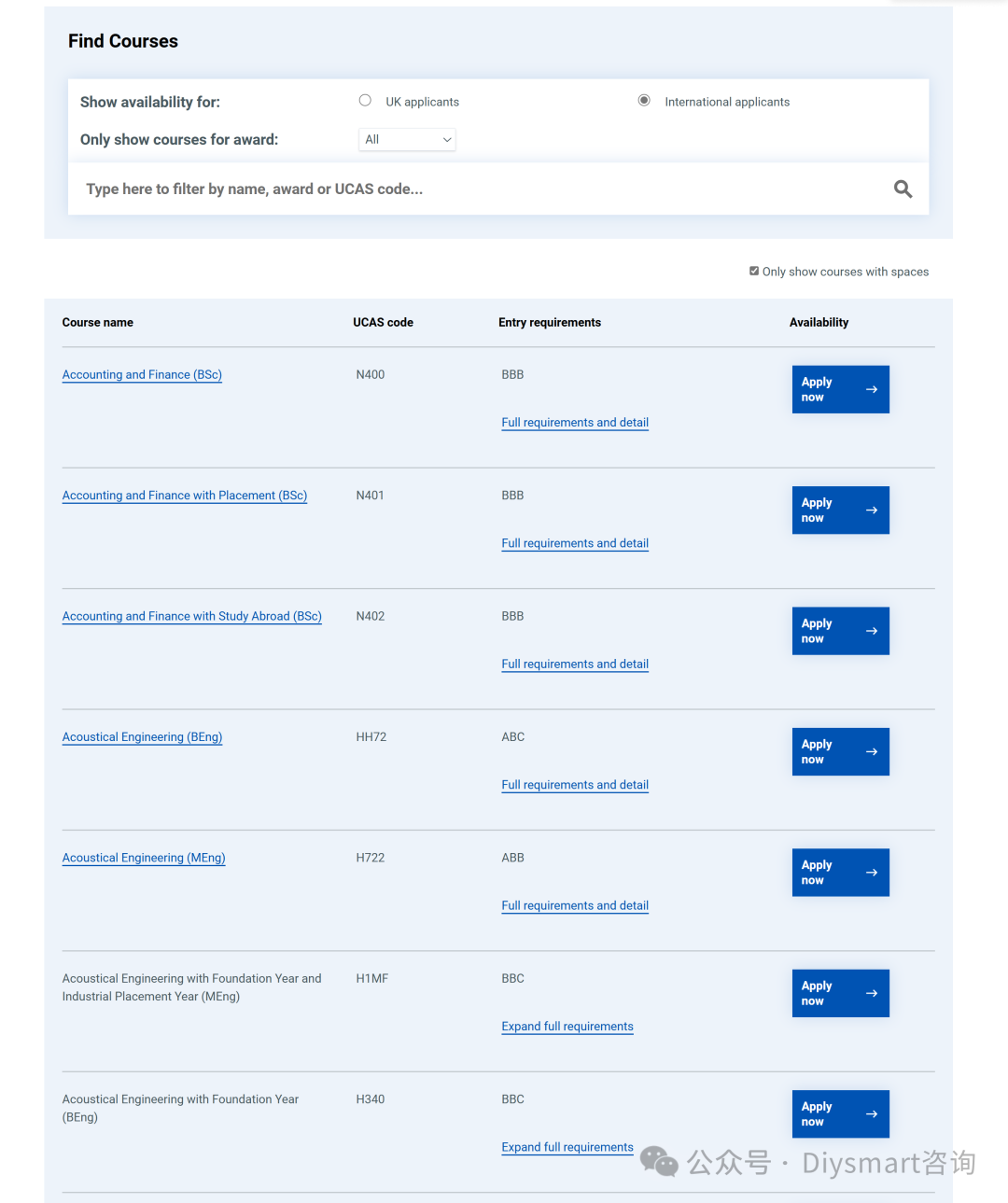Expand full requirements for H1MF course

click(567, 1027)
